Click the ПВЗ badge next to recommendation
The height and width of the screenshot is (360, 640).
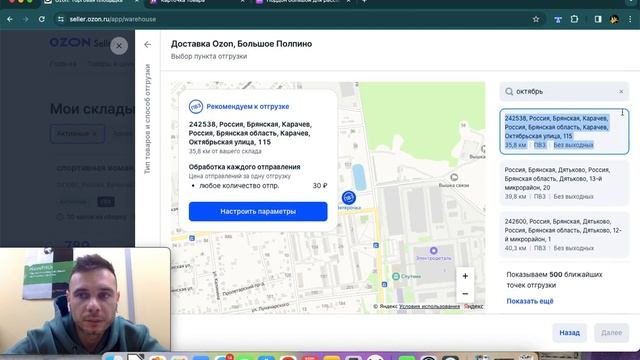click(x=196, y=107)
